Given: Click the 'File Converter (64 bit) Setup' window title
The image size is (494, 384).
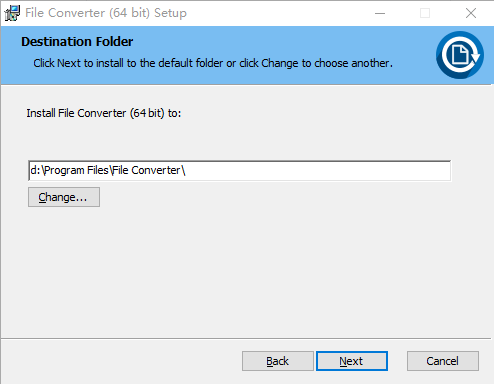Looking at the screenshot, I should (x=106, y=13).
